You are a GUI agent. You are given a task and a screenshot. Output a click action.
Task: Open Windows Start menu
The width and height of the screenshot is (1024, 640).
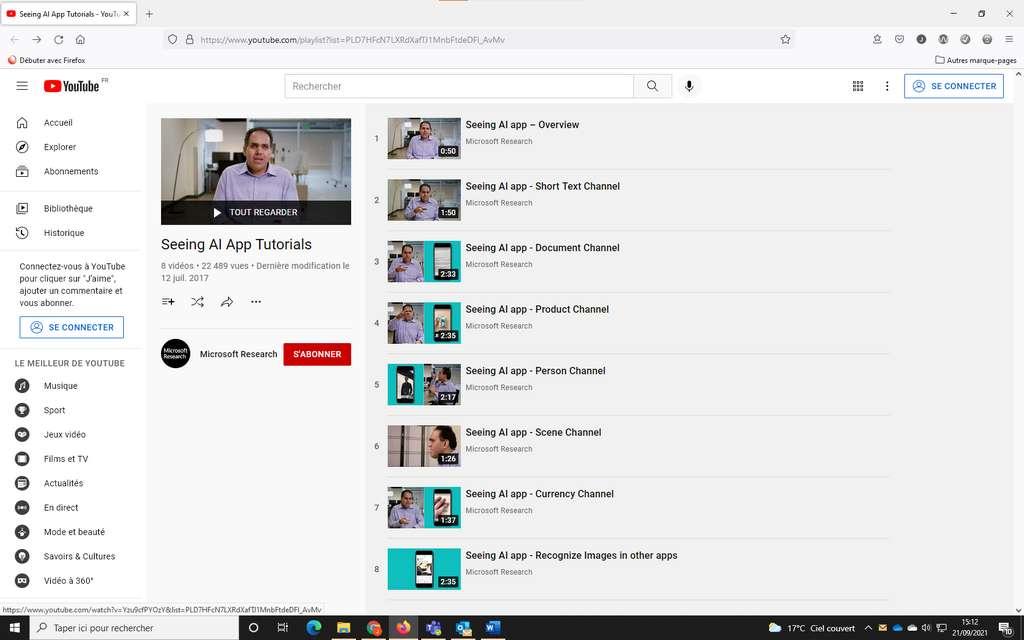(x=14, y=628)
